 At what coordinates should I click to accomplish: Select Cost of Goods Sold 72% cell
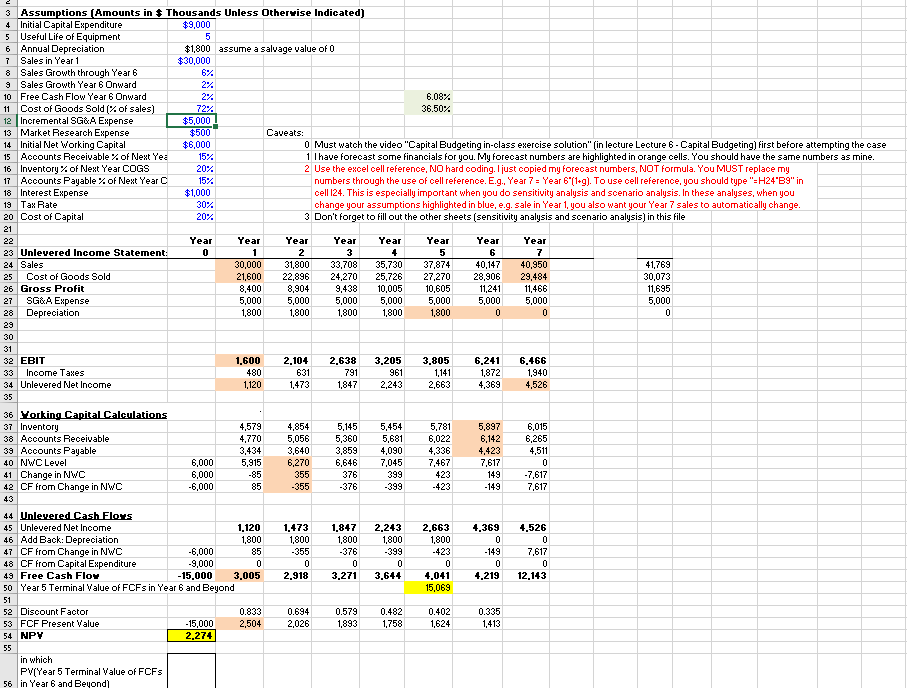click(191, 109)
